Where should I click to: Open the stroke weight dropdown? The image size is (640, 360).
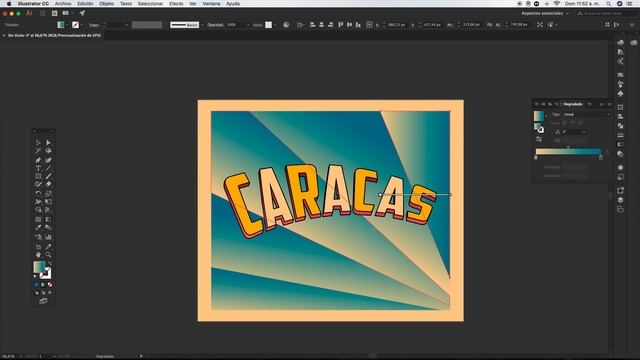coord(126,25)
